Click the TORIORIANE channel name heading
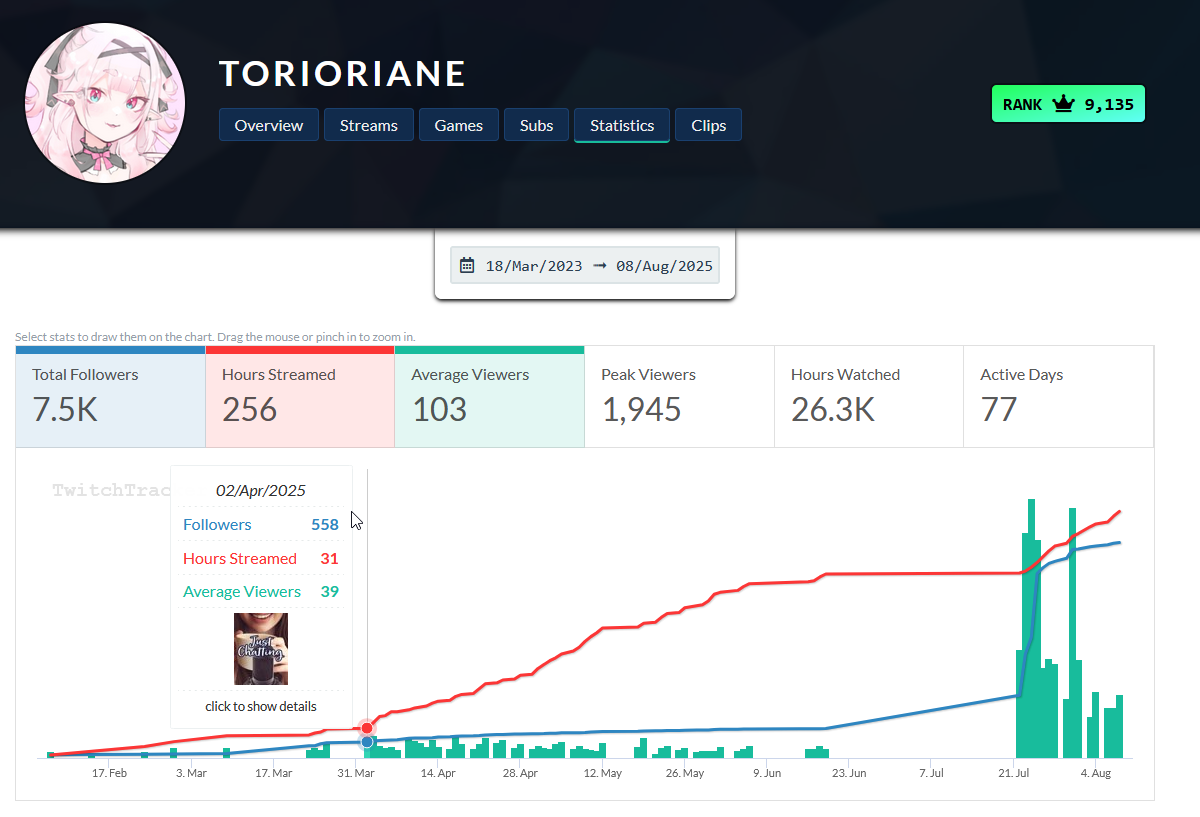This screenshot has width=1200, height=817. coord(343,73)
